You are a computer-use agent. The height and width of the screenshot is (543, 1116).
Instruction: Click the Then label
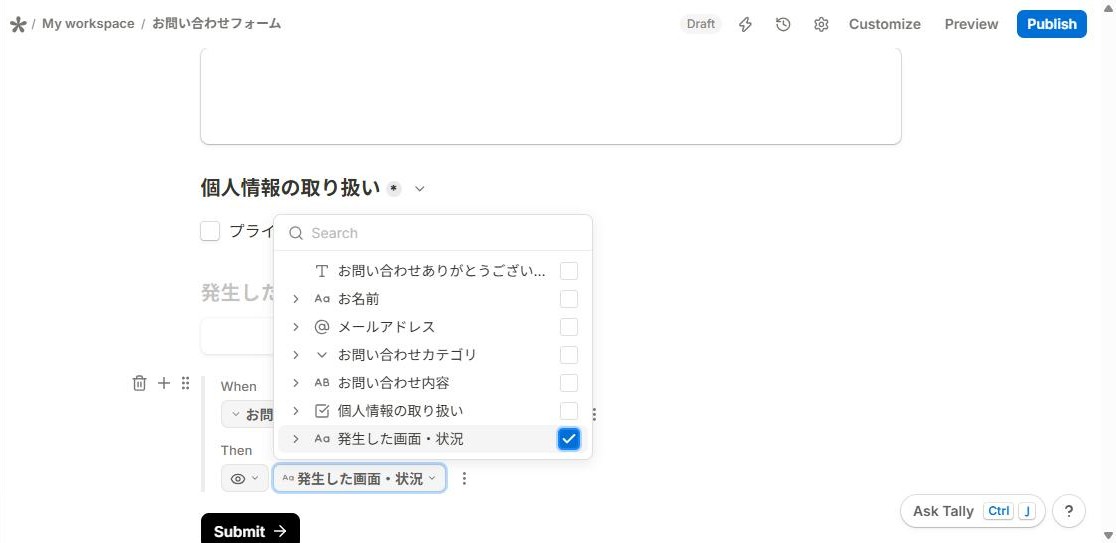coord(236,450)
